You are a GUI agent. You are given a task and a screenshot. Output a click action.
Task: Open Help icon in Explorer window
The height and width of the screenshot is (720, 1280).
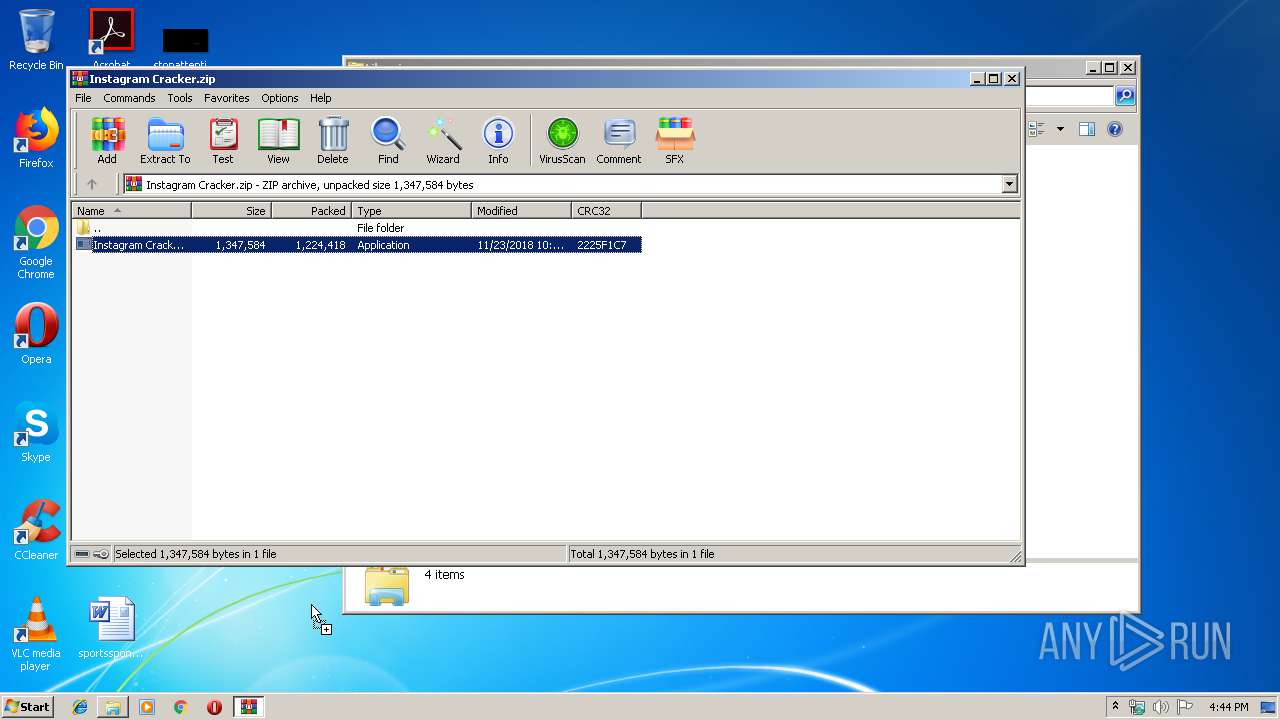(1115, 129)
